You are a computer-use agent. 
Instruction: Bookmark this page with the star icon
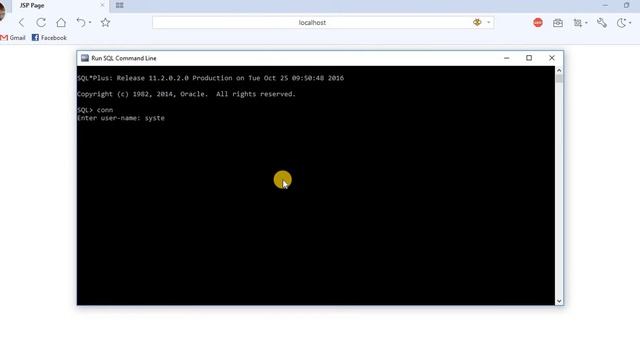(x=105, y=22)
